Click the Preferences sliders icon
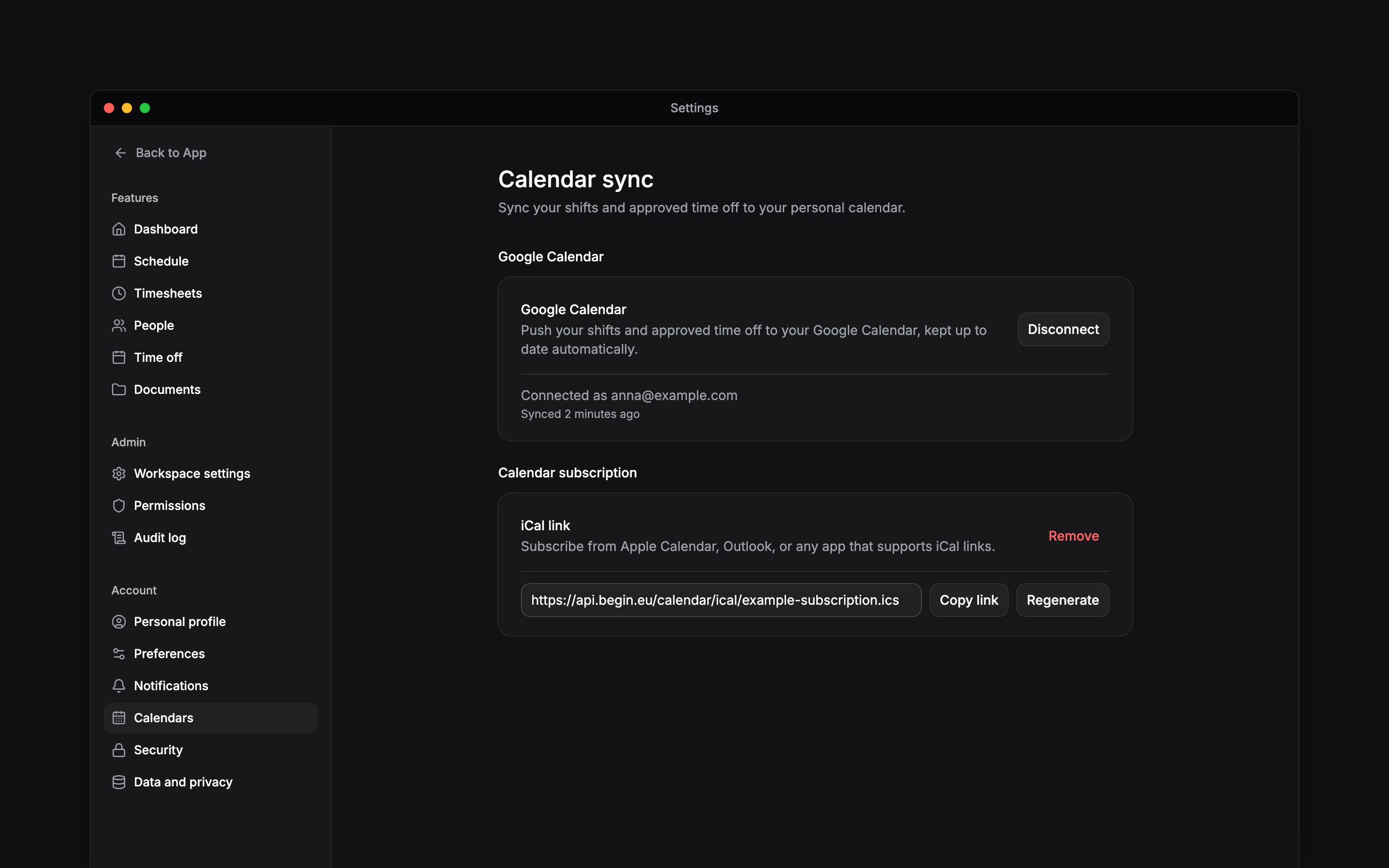 (119, 654)
